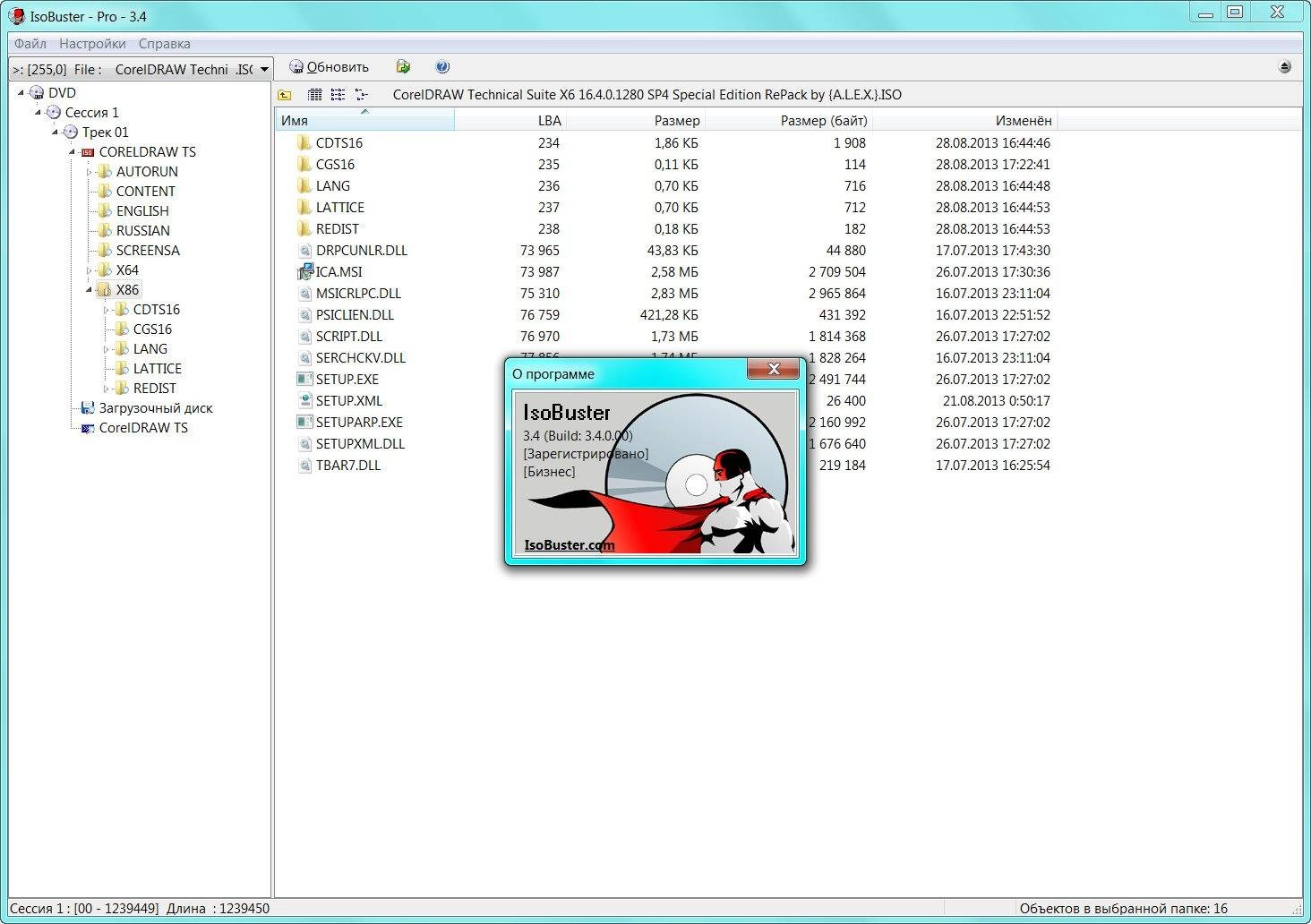The height and width of the screenshot is (924, 1311).
Task: Expand REDIST subfolder in tree
Action: click(106, 388)
